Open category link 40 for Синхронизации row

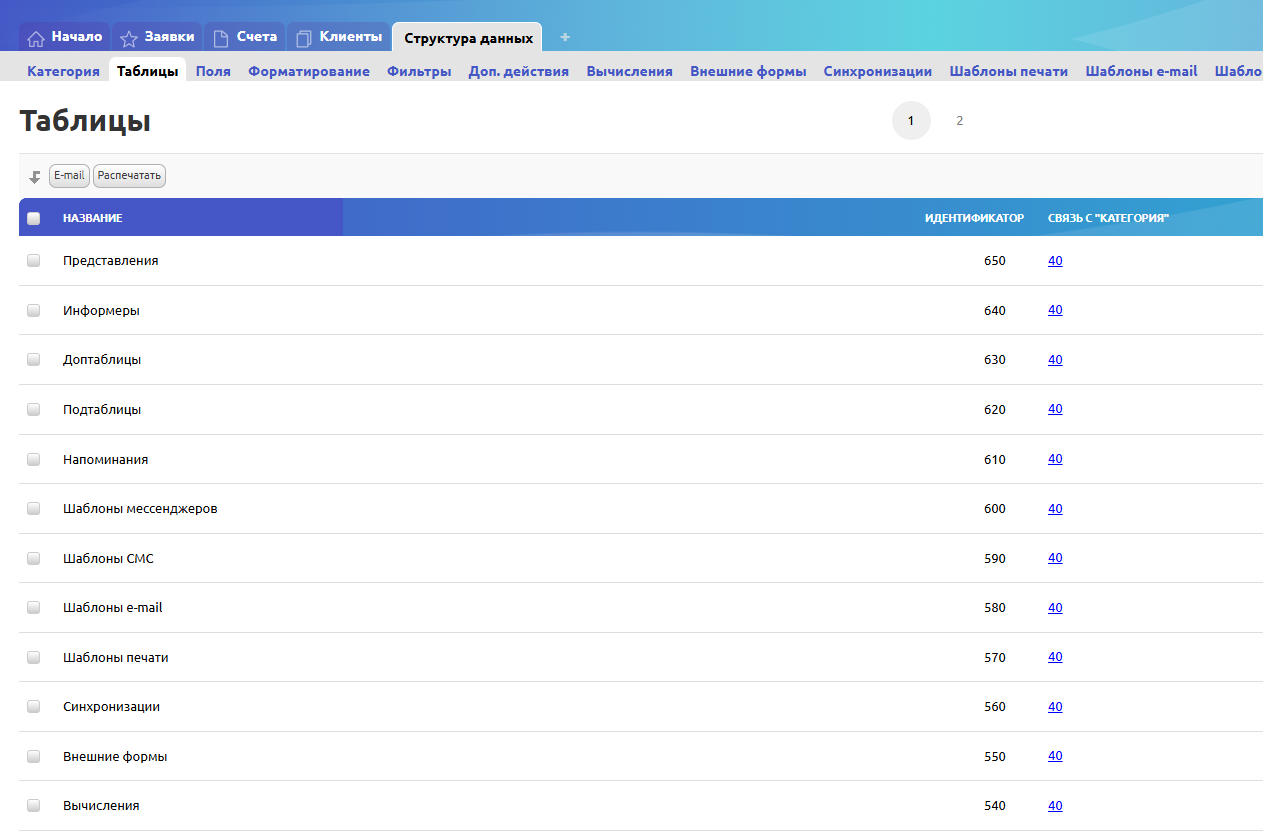[1055, 706]
